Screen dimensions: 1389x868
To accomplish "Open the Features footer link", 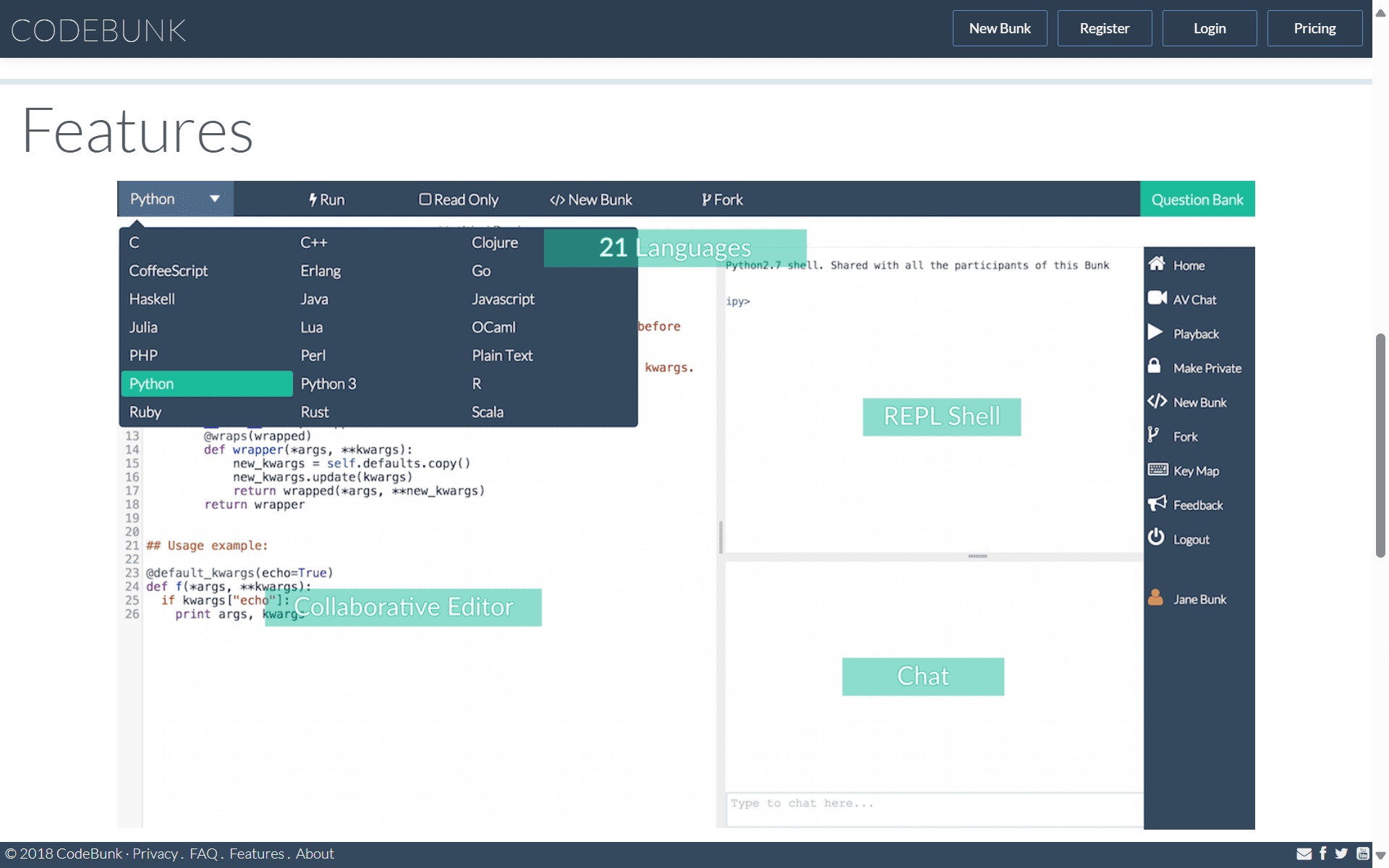I will (257, 854).
